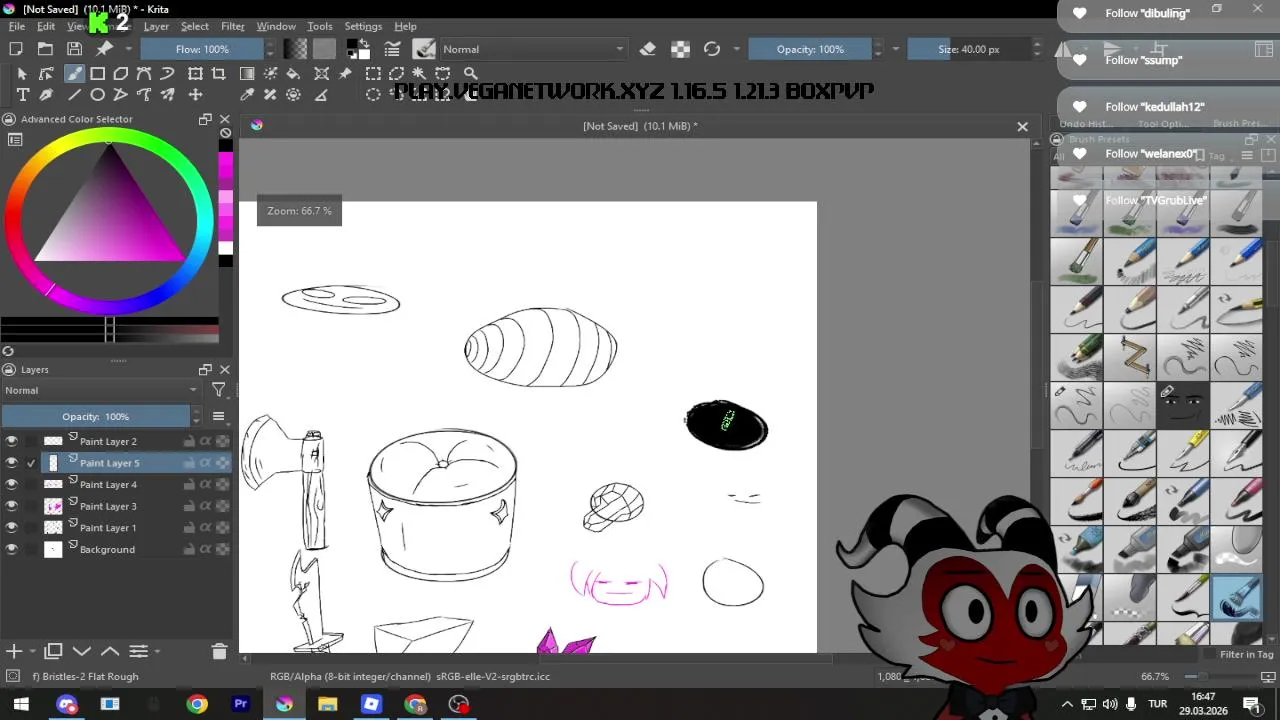
Task: Open the workspace pin dropdown arrow
Action: [128, 49]
